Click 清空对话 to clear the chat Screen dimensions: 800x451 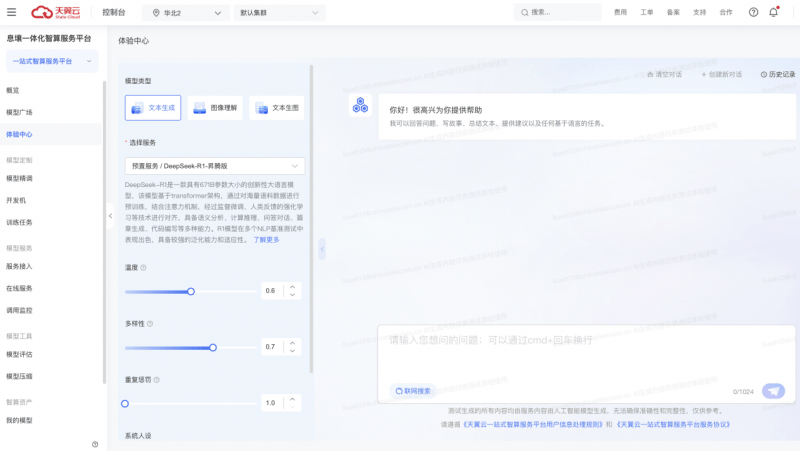tap(664, 74)
